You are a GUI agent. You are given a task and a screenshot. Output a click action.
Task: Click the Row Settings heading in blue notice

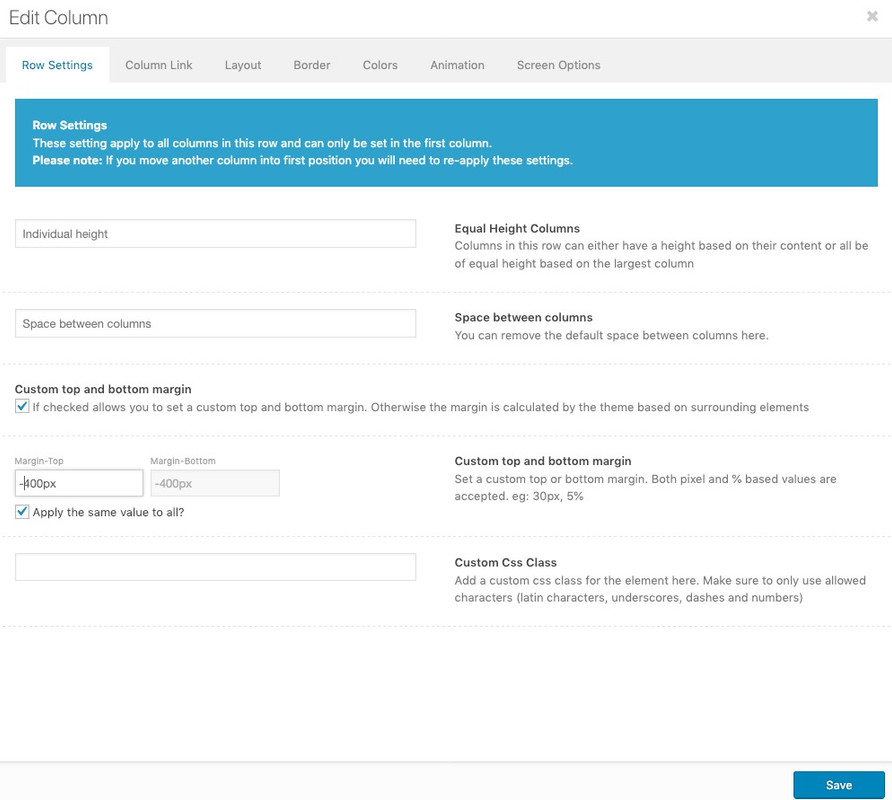(69, 125)
